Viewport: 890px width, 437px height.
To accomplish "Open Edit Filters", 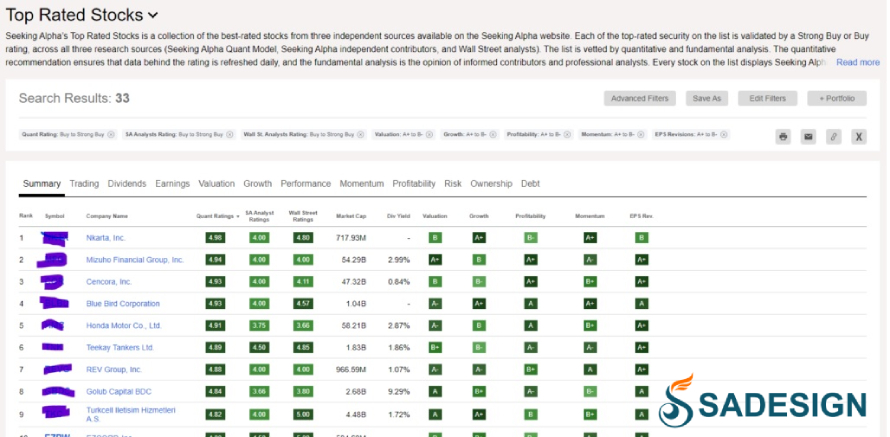I will click(767, 98).
